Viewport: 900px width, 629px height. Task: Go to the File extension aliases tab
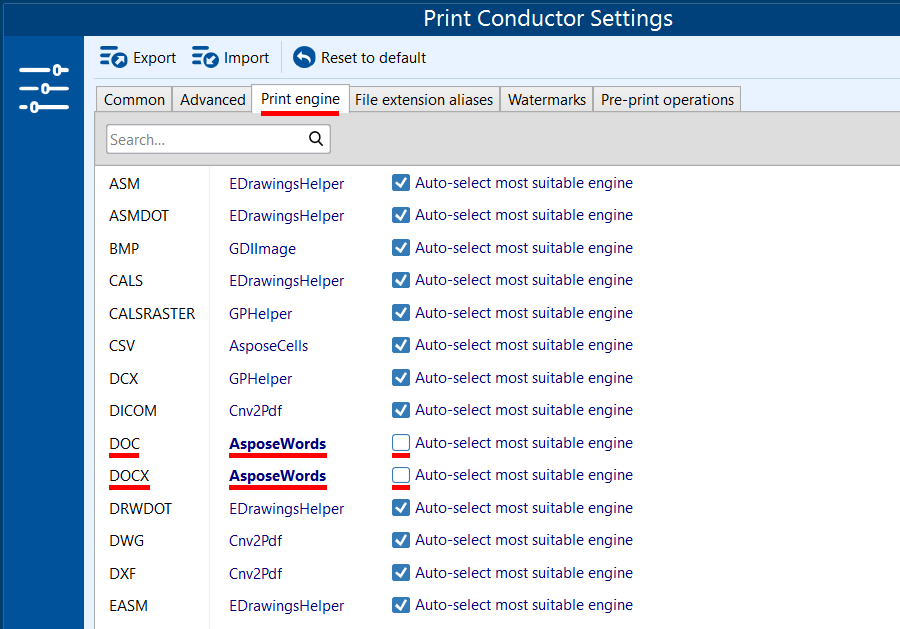[x=424, y=99]
